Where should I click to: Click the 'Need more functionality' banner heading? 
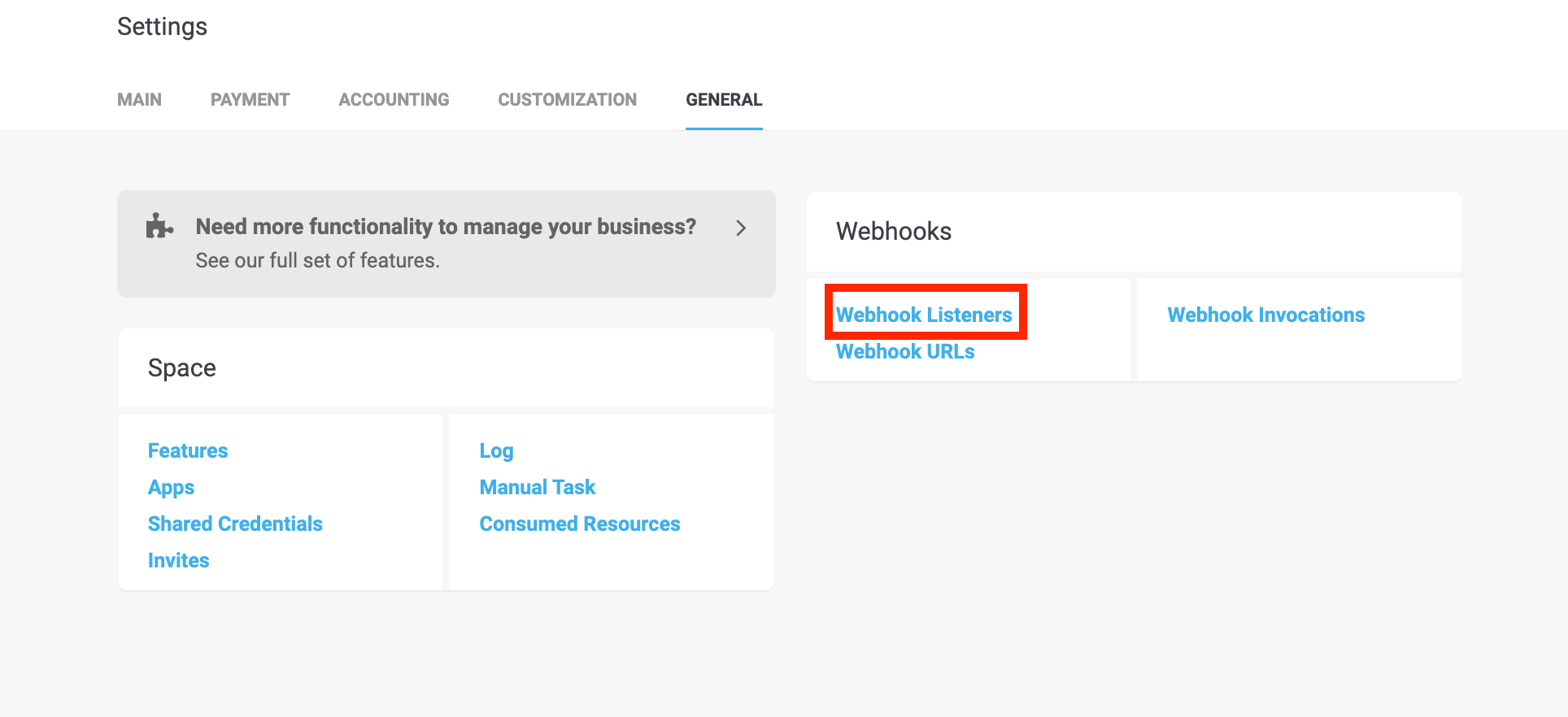point(446,226)
